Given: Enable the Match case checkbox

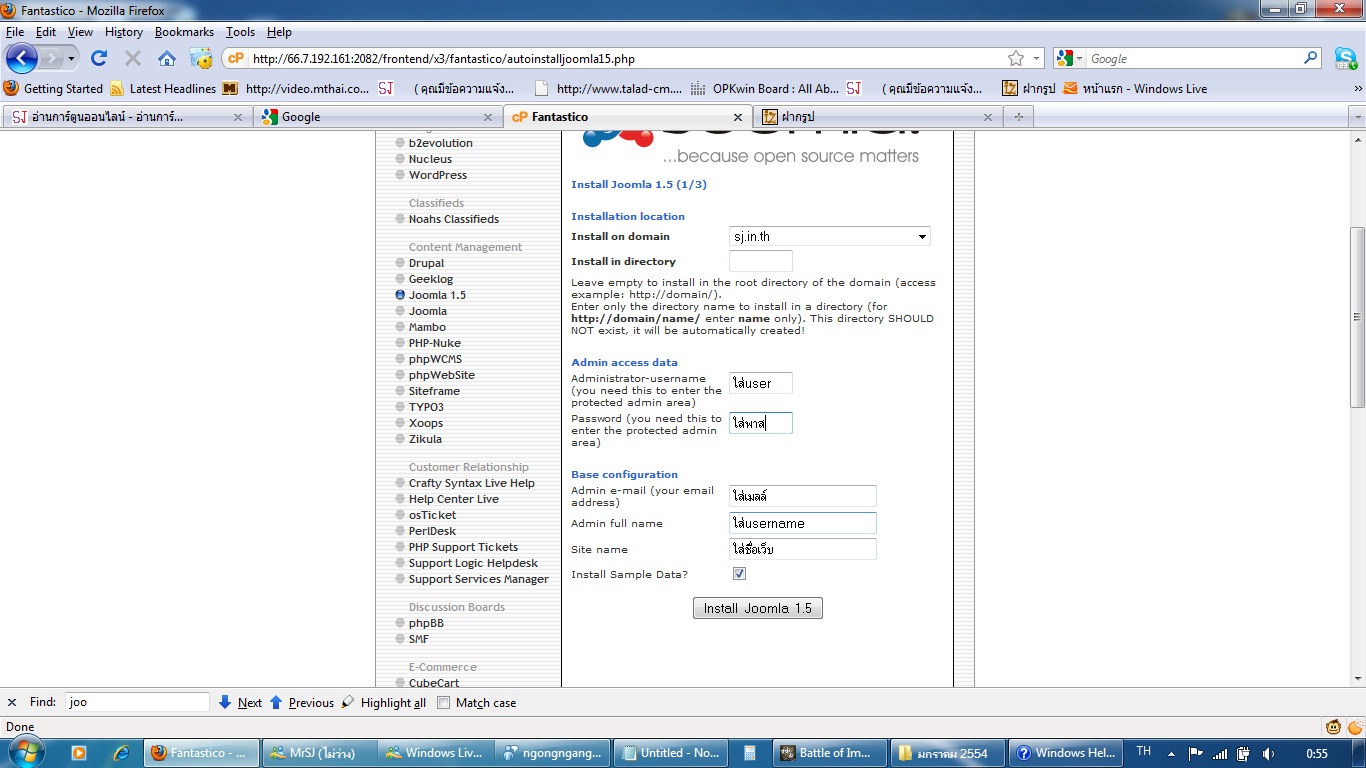Looking at the screenshot, I should (x=444, y=703).
